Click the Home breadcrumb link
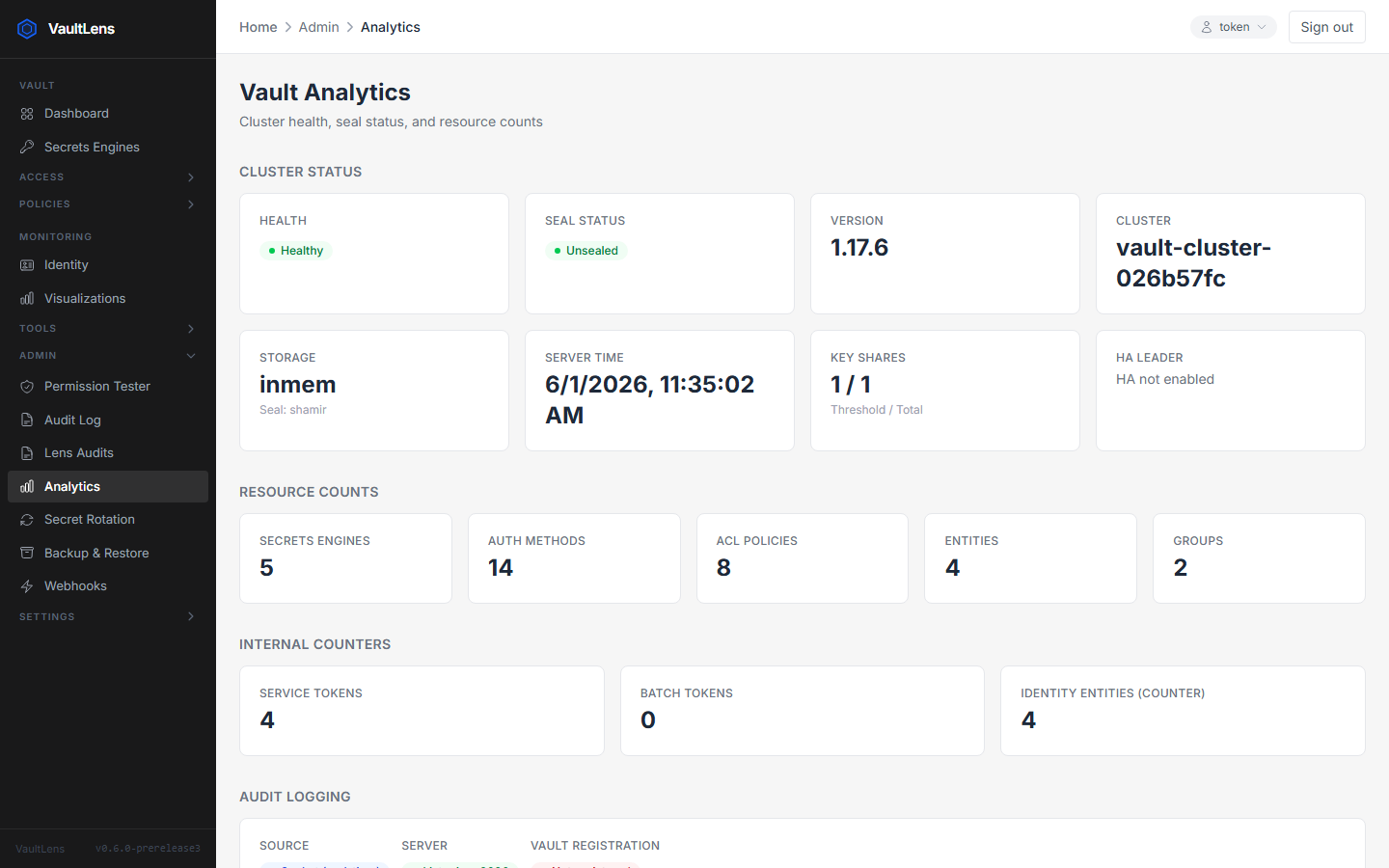Image resolution: width=1389 pixels, height=868 pixels. click(259, 27)
